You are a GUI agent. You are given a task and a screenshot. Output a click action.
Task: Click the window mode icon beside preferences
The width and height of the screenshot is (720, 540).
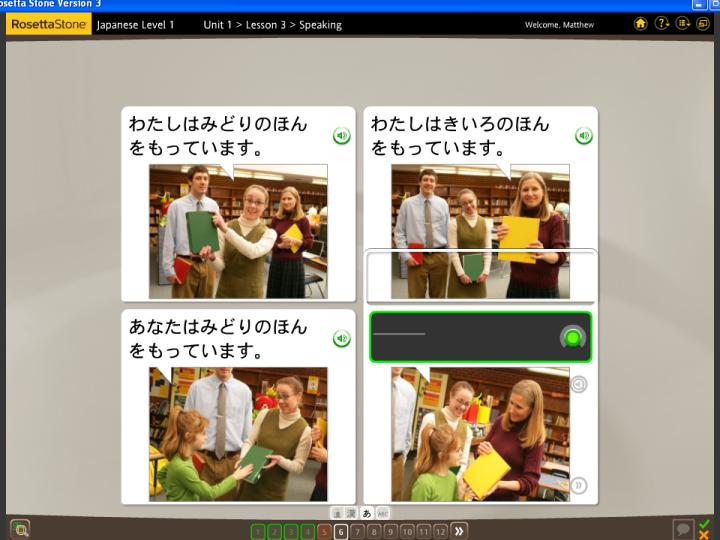pos(702,24)
